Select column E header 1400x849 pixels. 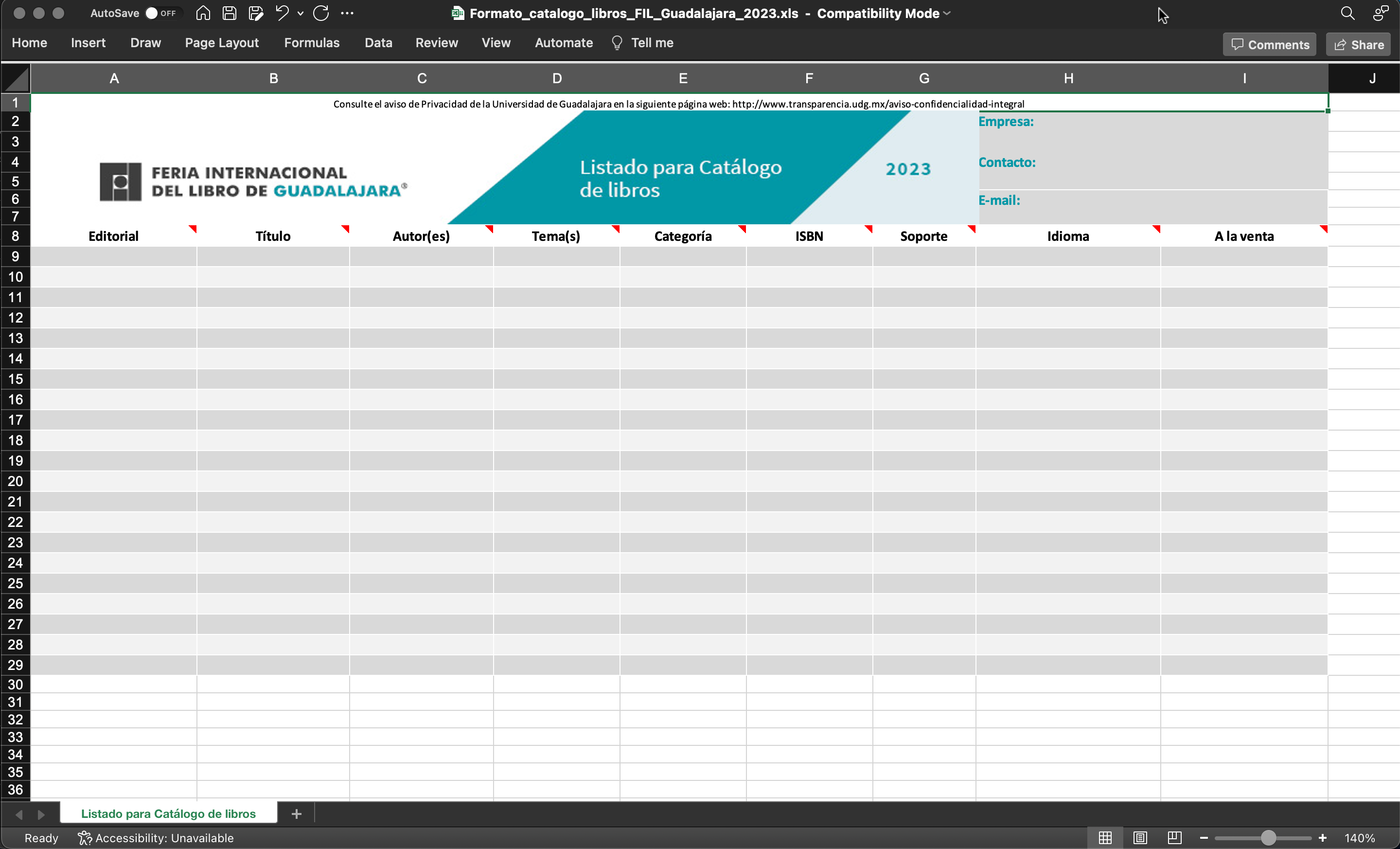click(683, 78)
